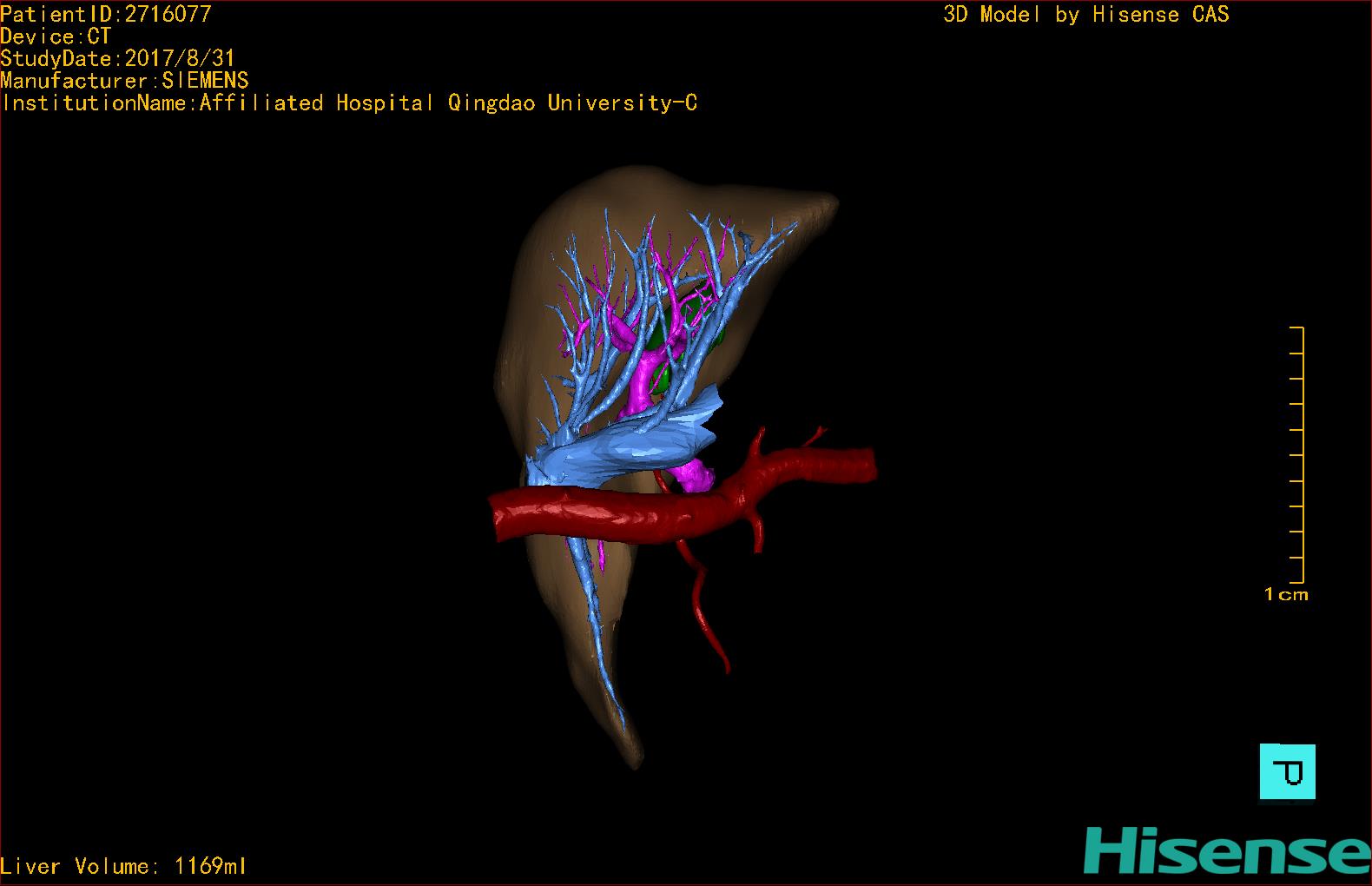This screenshot has width=1372, height=886.
Task: Click the InstitutionName Affiliated Hospital text
Action: click(x=350, y=103)
